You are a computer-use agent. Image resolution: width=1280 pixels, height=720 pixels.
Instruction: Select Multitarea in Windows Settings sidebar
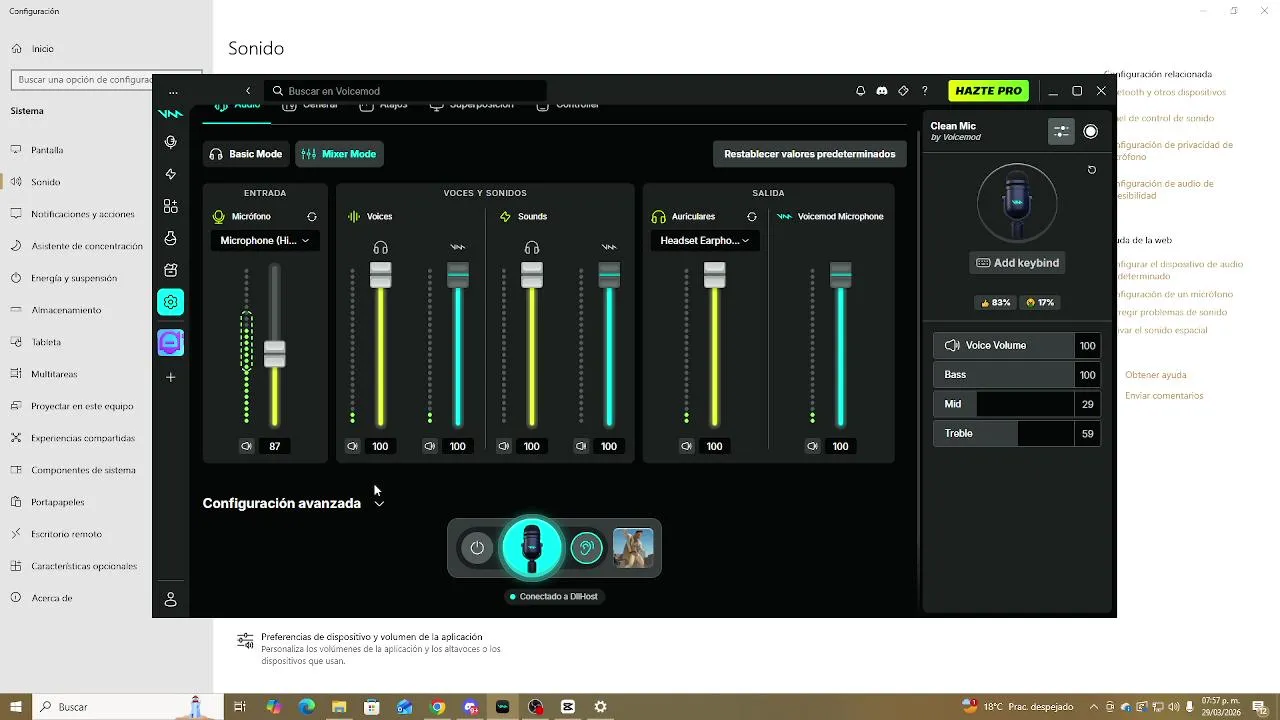(x=54, y=374)
